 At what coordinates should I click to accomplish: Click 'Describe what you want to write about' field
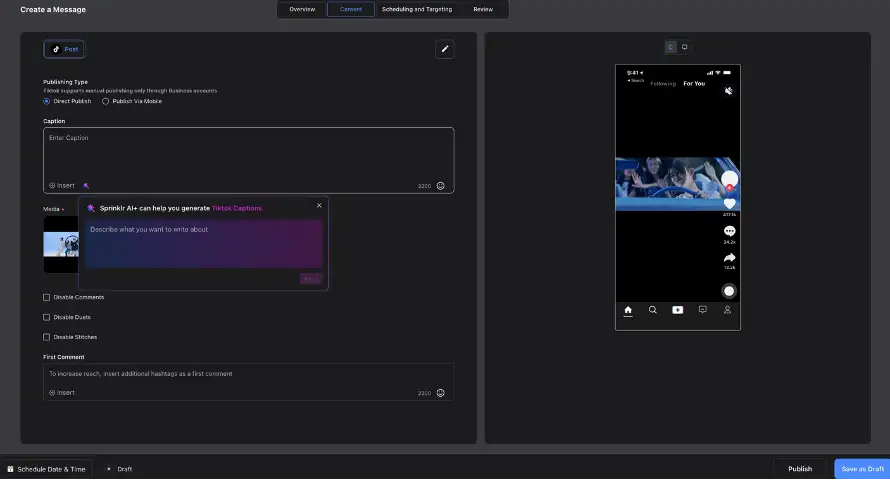[x=203, y=244]
